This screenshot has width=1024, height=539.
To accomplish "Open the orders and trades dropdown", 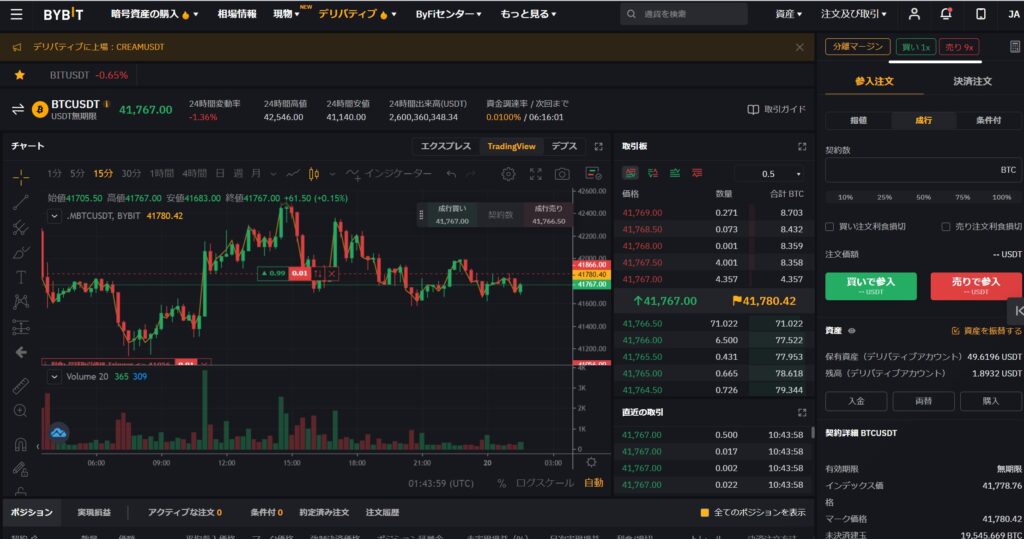I will coord(854,14).
